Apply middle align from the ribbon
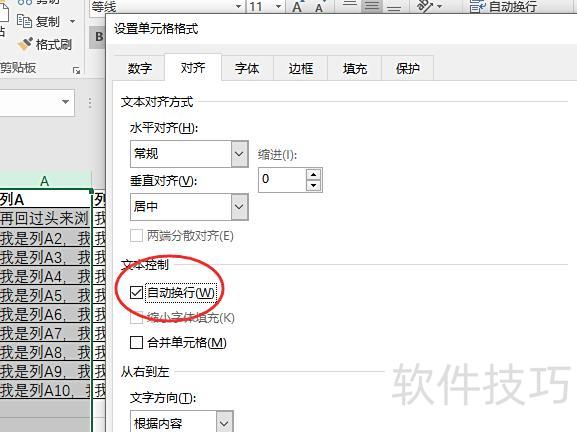Screen dimensions: 577x432 (372, 5)
